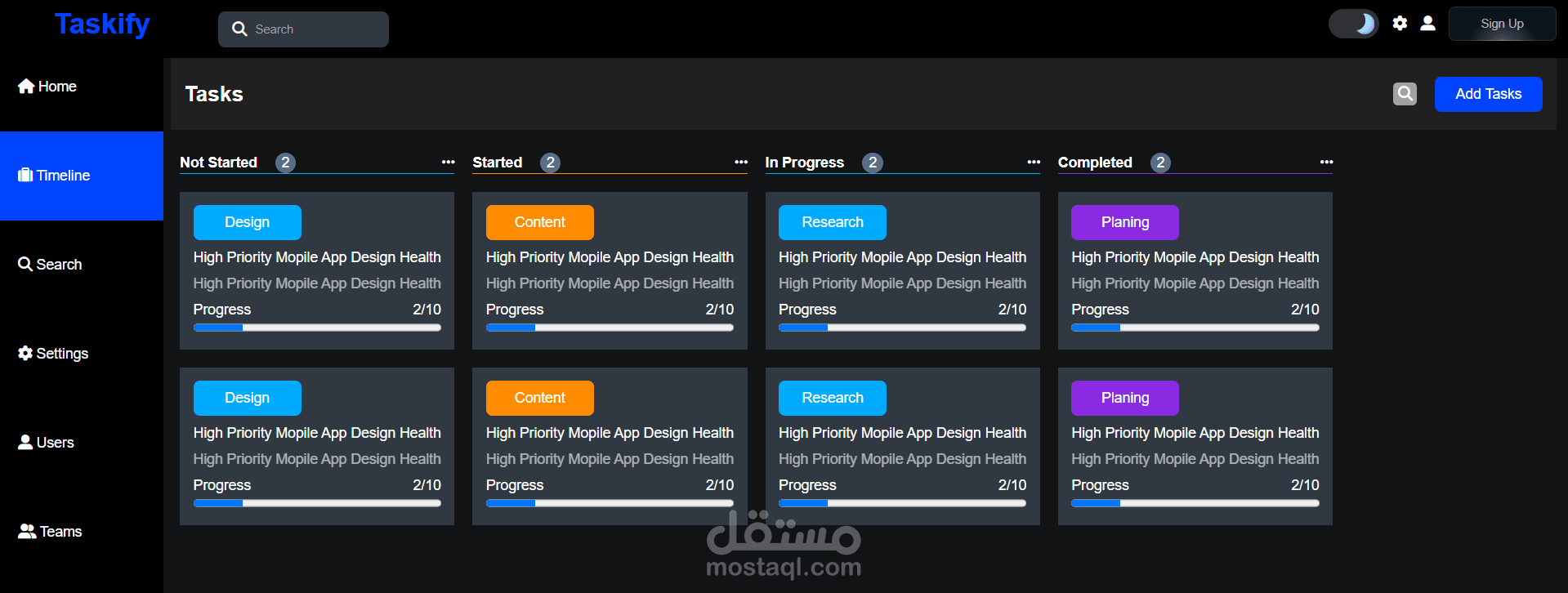Open the Started column options menu
Viewport: 1568px width, 593px height.
[740, 162]
